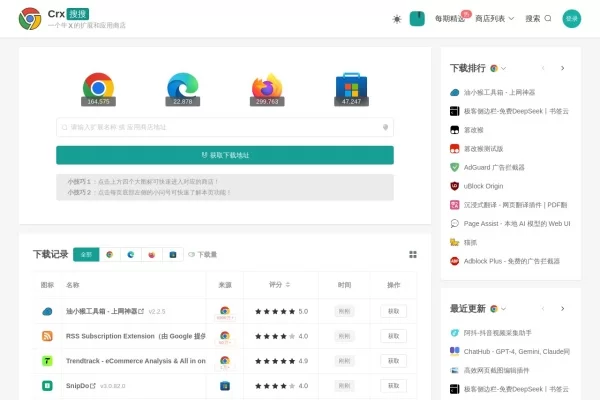Click the pin icon inside the search input

(385, 127)
